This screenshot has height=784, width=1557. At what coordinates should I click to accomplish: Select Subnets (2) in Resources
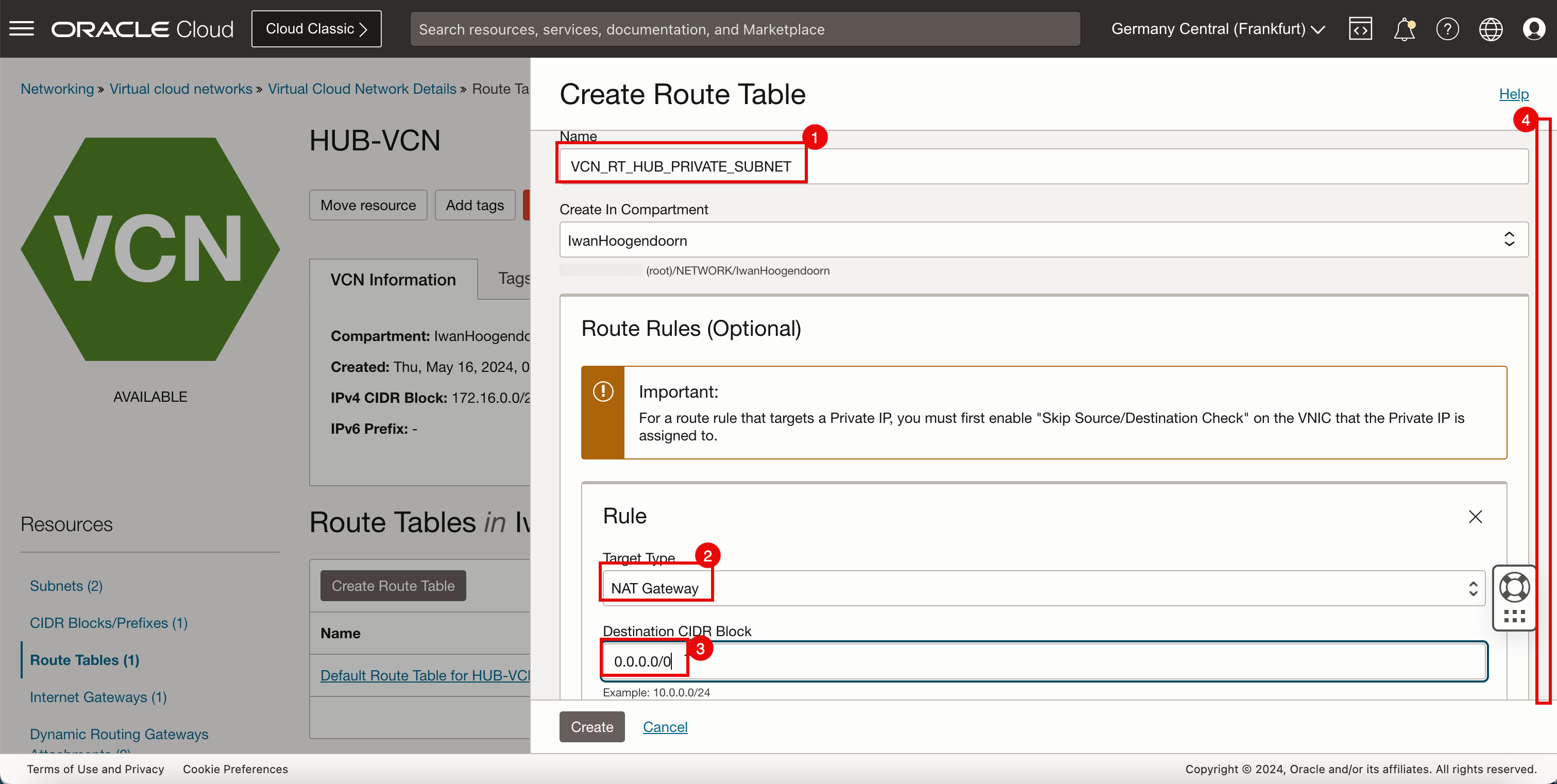tap(66, 585)
